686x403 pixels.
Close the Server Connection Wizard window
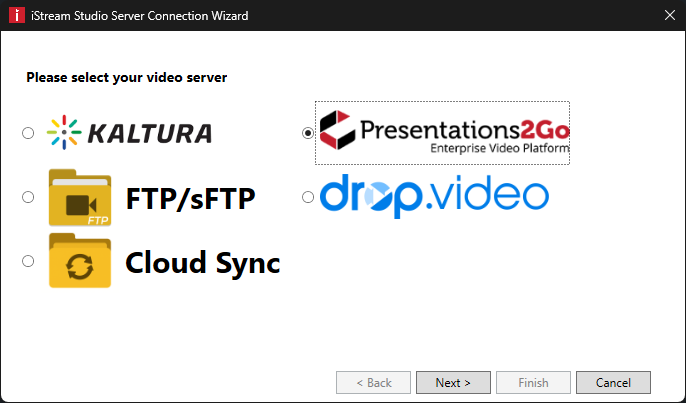(670, 15)
